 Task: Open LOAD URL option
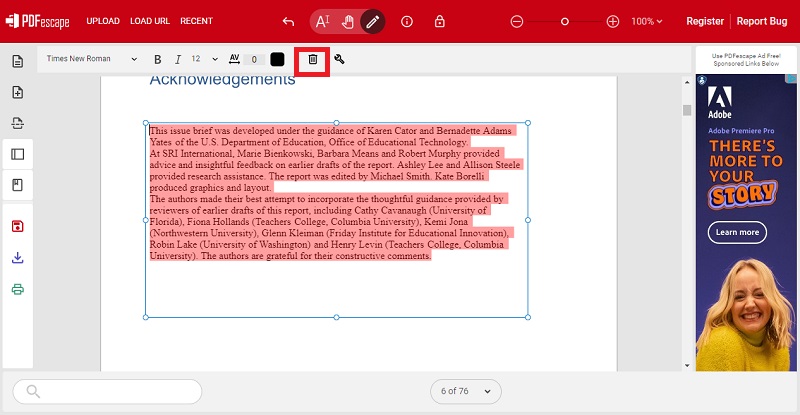149,21
